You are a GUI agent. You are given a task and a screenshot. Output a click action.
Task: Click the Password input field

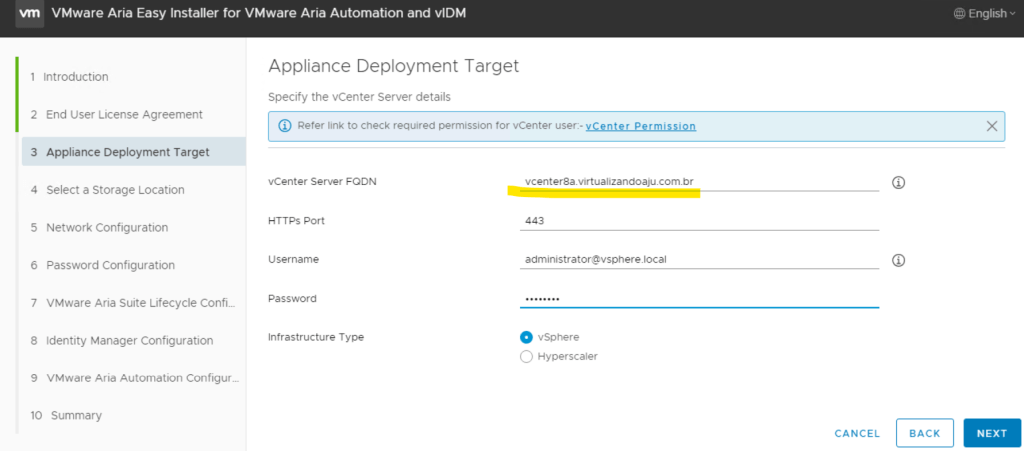click(699, 299)
